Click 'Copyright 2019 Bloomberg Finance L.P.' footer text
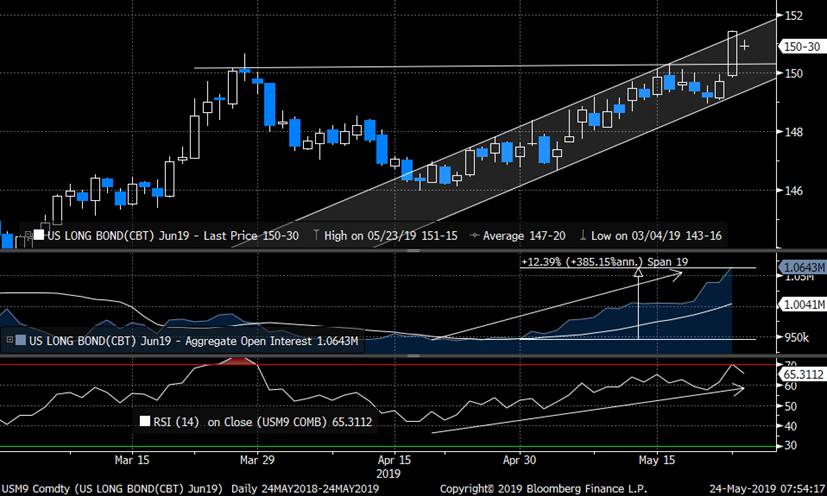 coord(543,489)
